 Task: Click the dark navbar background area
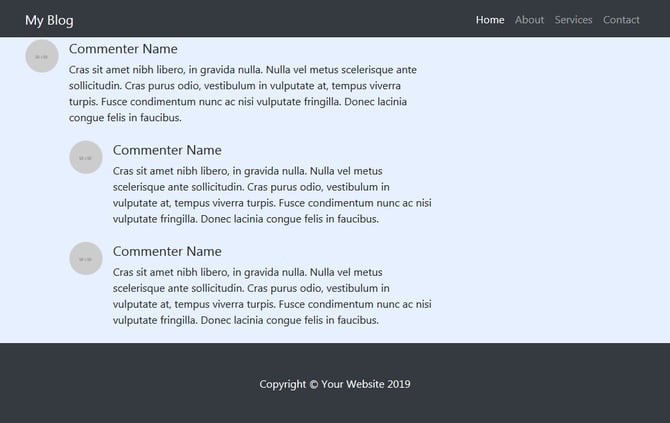tap(273, 19)
